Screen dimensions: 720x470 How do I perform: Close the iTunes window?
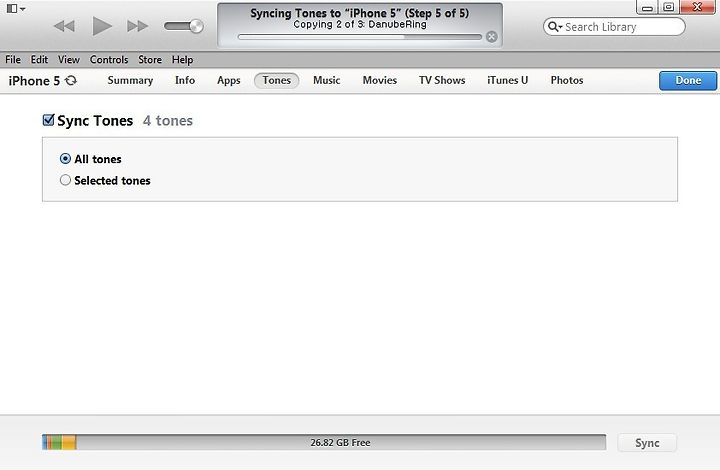tap(698, 6)
